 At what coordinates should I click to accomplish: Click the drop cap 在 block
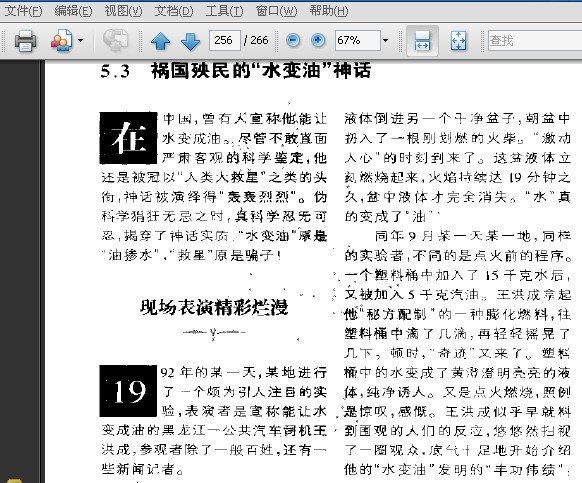128,138
